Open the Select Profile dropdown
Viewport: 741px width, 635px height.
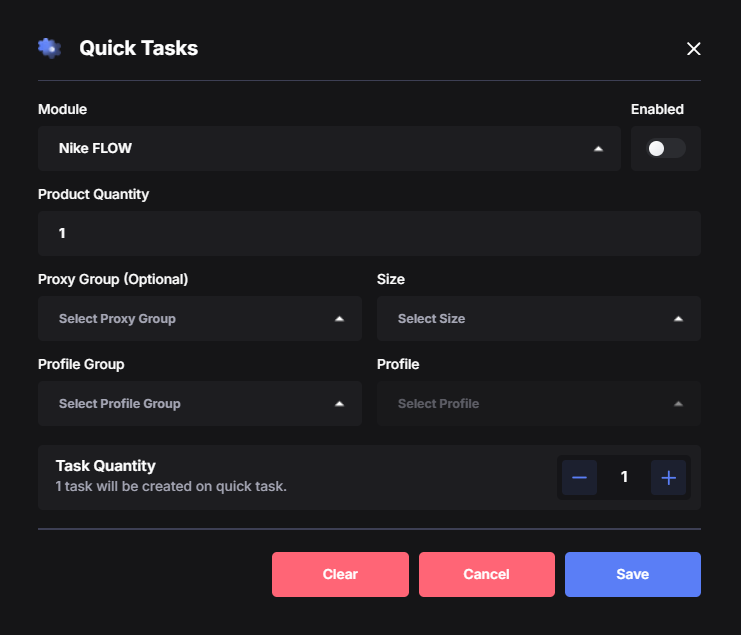[x=539, y=403]
